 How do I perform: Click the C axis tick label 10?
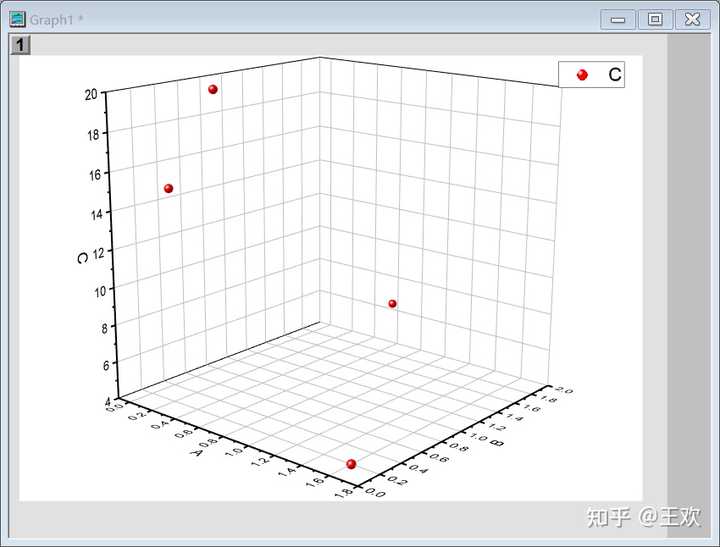point(100,291)
